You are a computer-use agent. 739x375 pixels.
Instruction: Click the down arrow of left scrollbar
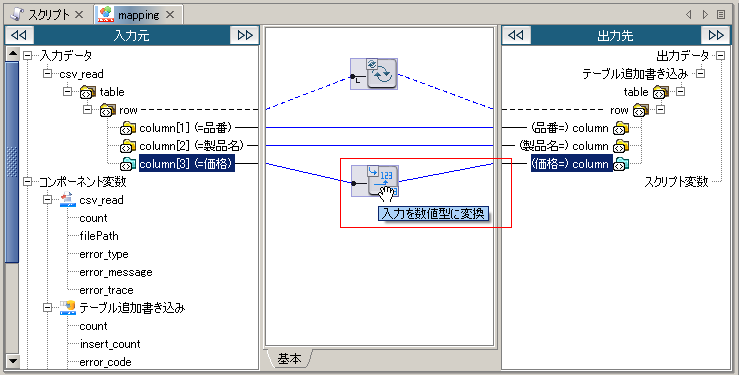(12, 361)
